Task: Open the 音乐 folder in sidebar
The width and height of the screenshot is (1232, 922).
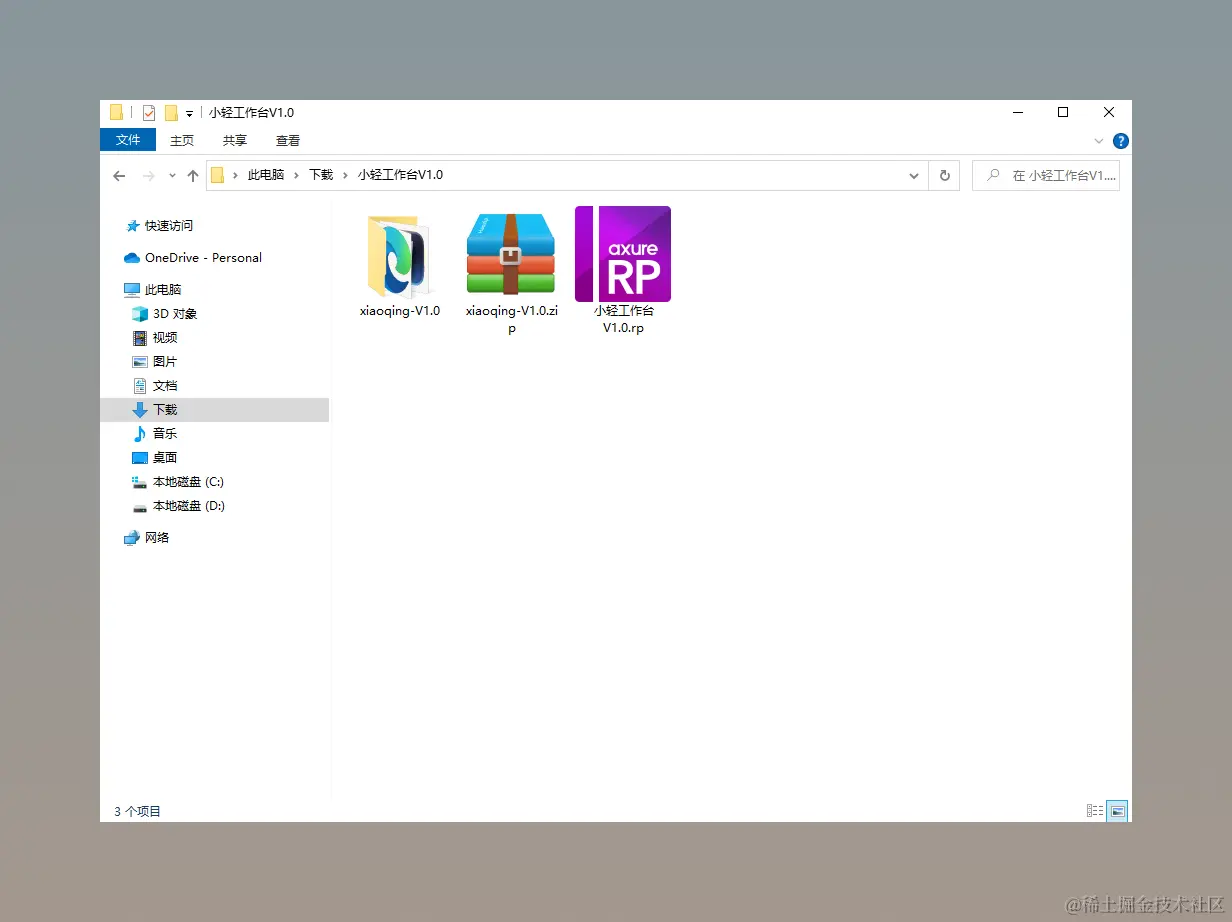Action: [x=155, y=434]
